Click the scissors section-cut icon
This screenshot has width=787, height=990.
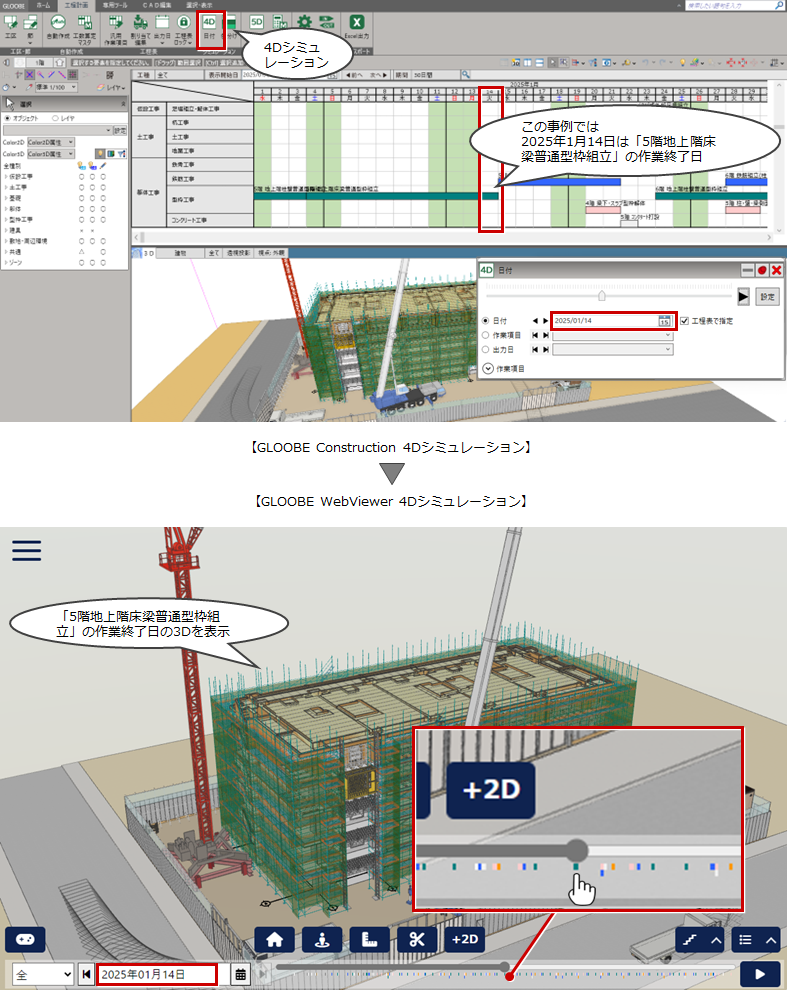417,939
